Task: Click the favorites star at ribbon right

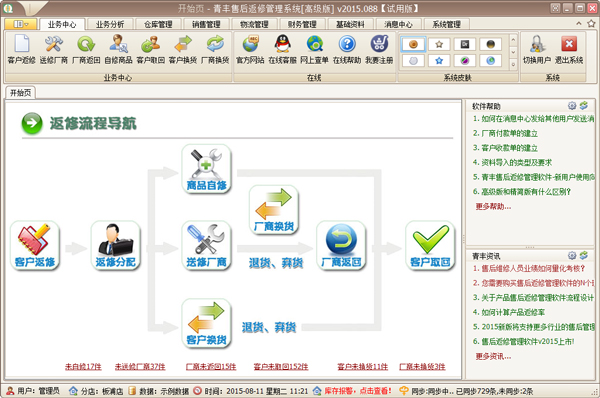Action: point(591,24)
